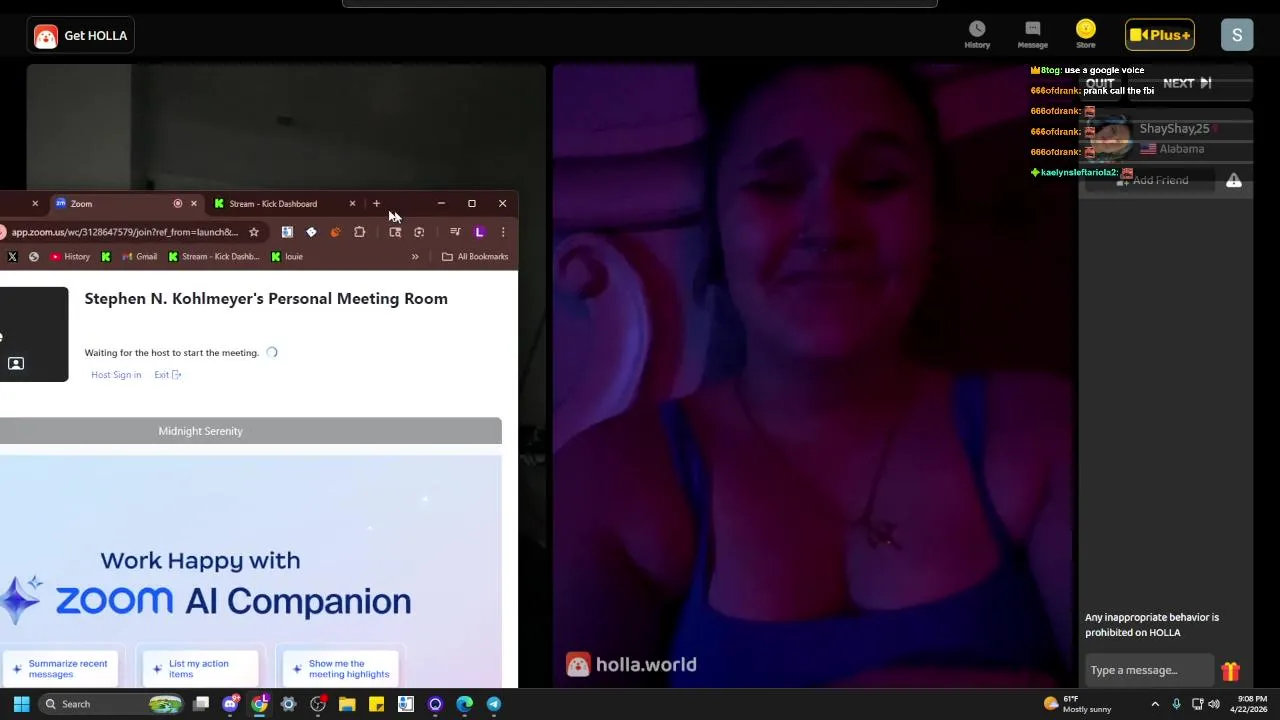The width and height of the screenshot is (1280, 720).
Task: Open the louie Kick bookmark
Action: (287, 257)
